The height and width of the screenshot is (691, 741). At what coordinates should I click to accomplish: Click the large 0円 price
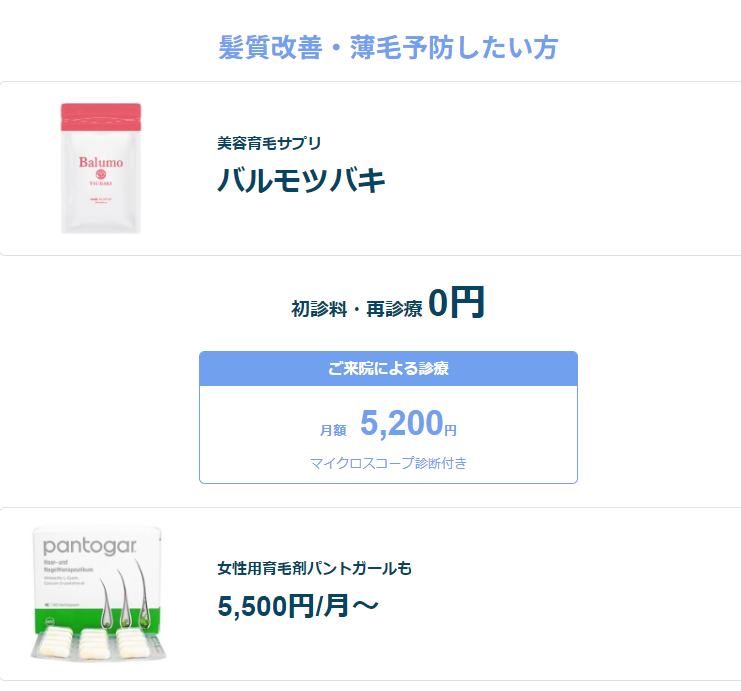tap(456, 302)
